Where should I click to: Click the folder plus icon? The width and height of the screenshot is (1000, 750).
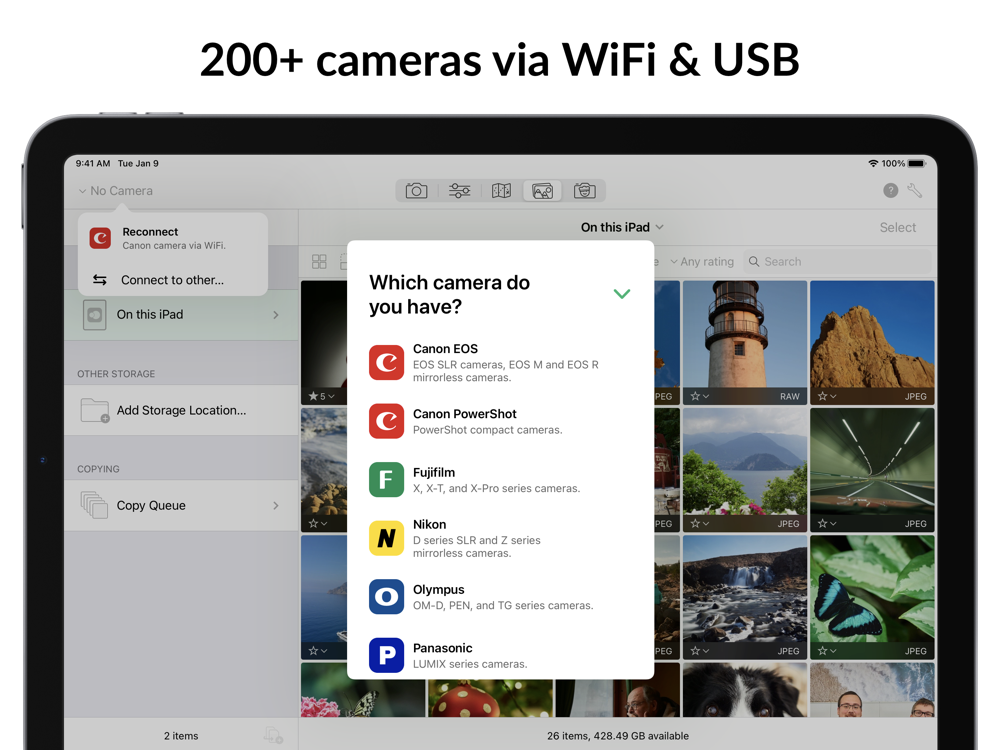95,410
